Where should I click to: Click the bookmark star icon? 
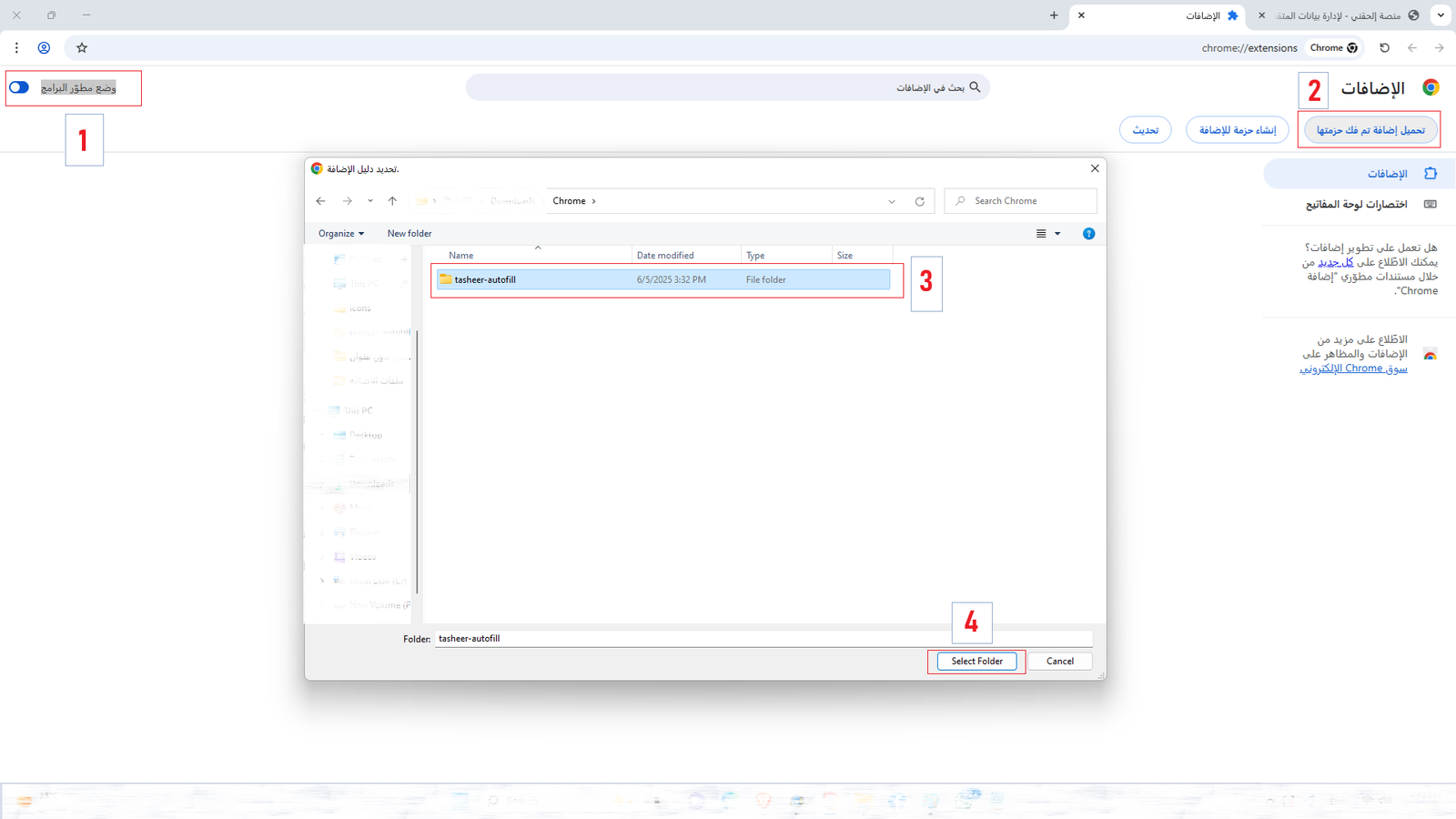tap(82, 47)
